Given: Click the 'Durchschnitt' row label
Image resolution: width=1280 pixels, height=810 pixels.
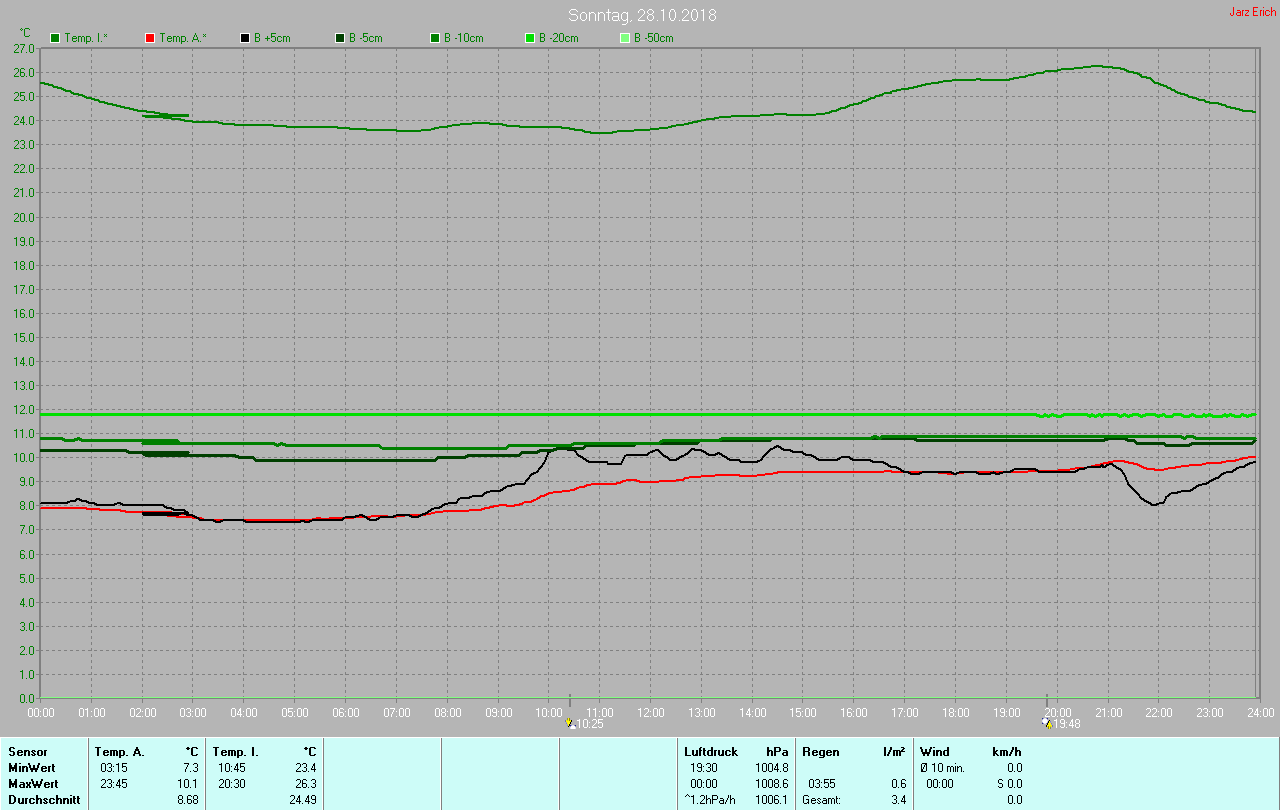Looking at the screenshot, I should point(42,800).
